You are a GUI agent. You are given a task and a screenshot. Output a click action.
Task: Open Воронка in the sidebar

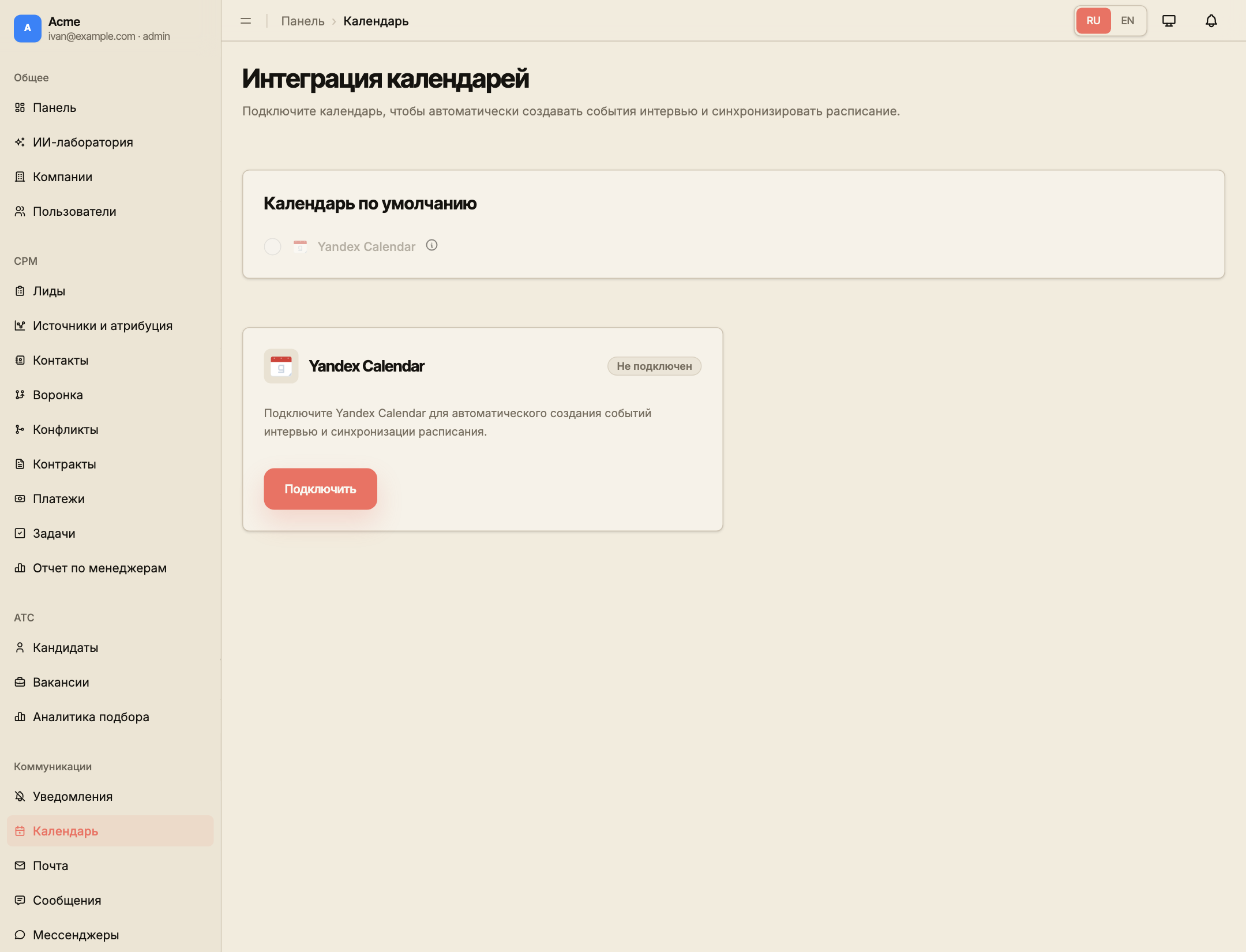point(110,395)
